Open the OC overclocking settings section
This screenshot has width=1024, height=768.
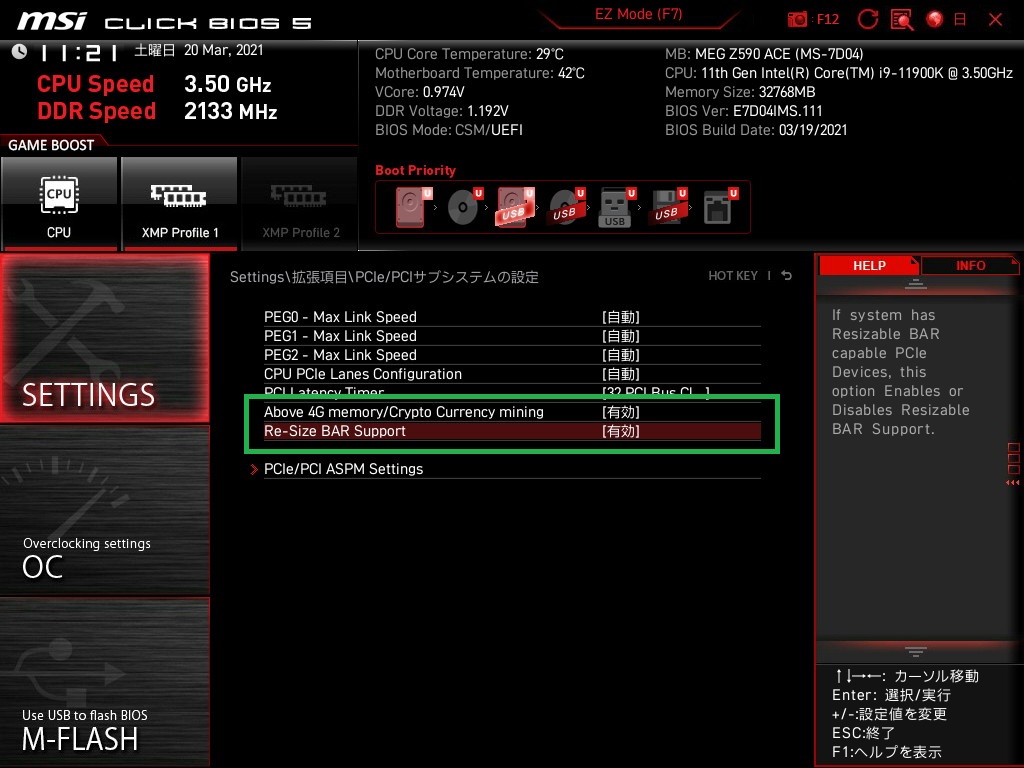(x=105, y=511)
